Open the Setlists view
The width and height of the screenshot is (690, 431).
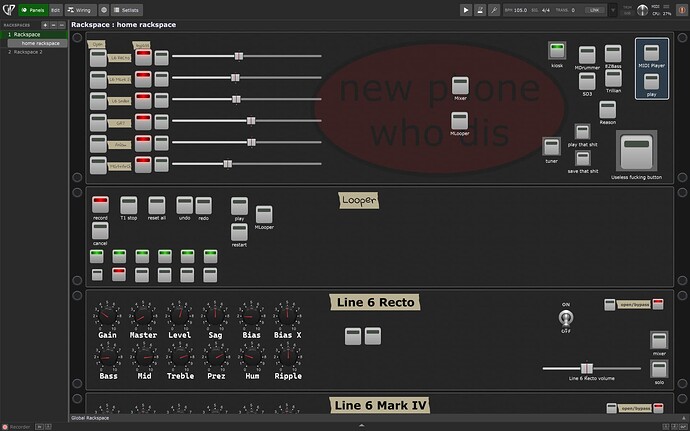(127, 10)
